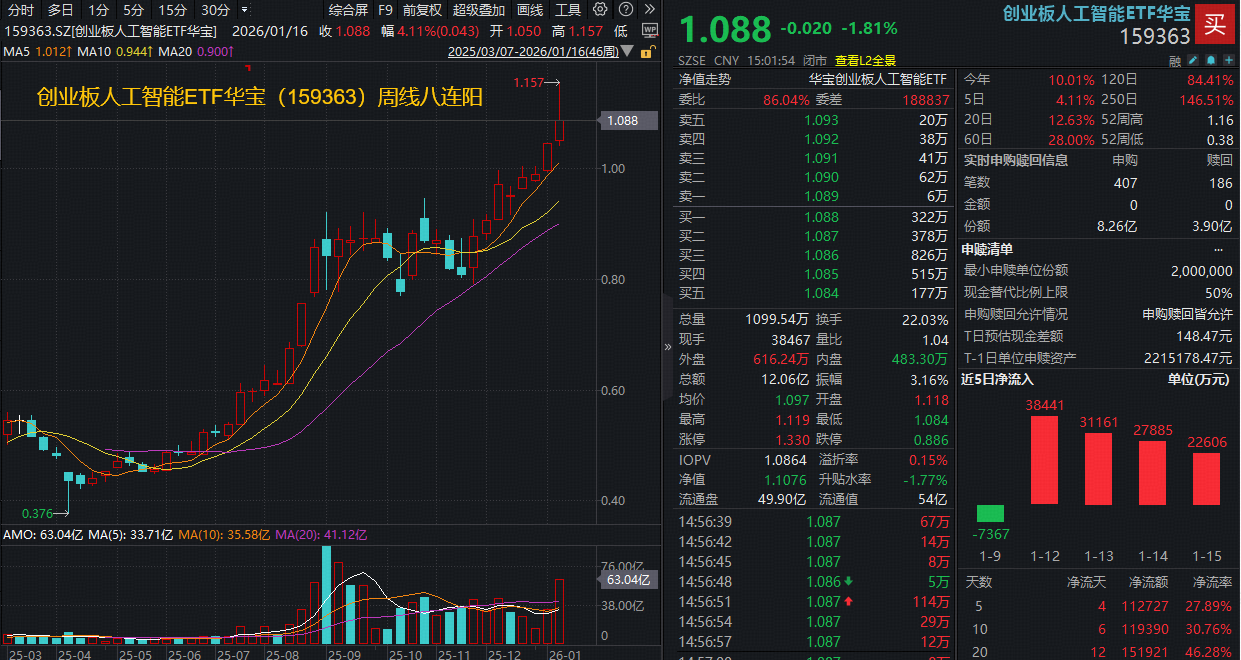Toggle 超级叠加 overlay mode
The width and height of the screenshot is (1241, 660).
click(x=479, y=10)
